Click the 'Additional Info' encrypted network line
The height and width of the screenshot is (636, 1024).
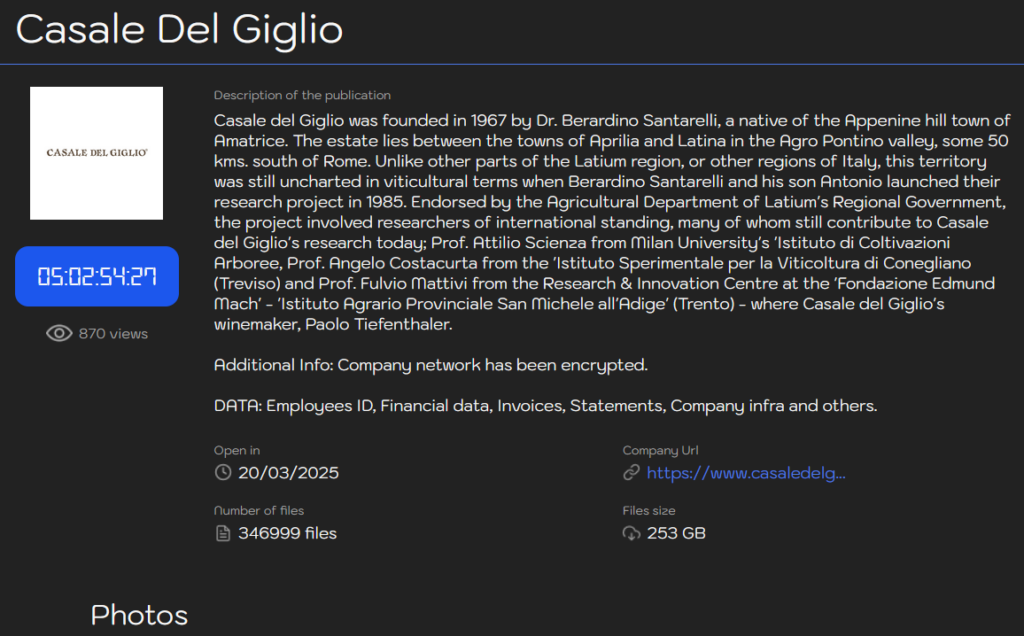click(431, 365)
